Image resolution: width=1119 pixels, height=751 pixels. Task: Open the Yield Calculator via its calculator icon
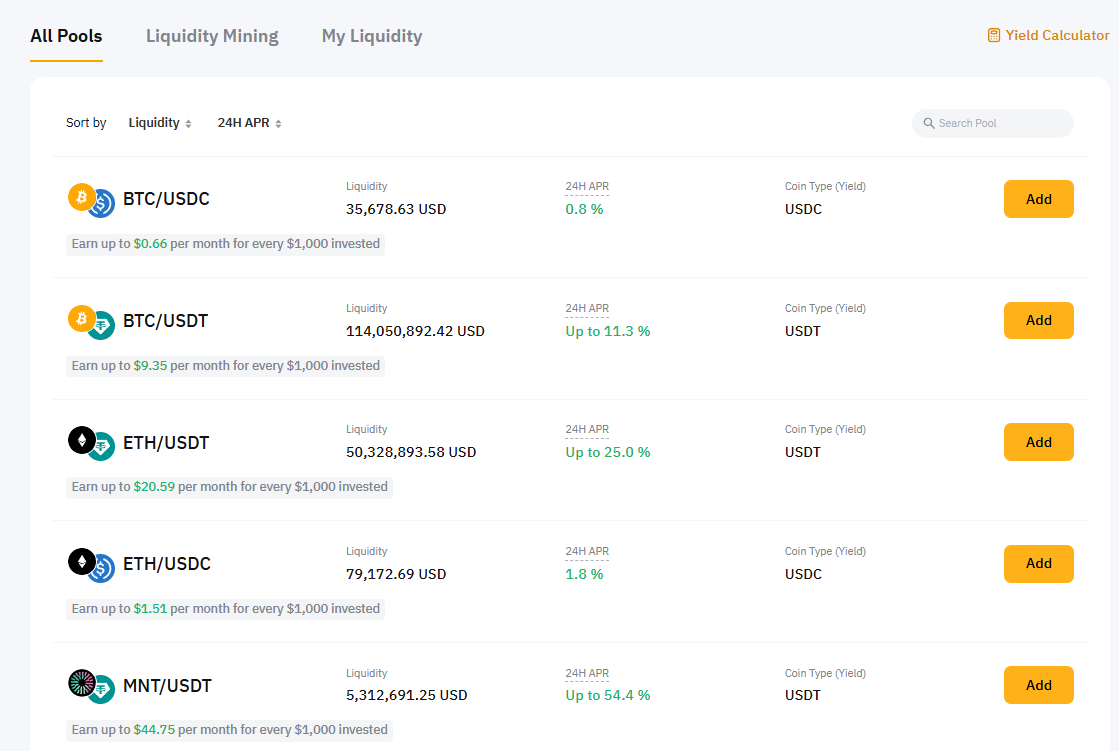pyautogui.click(x=992, y=34)
